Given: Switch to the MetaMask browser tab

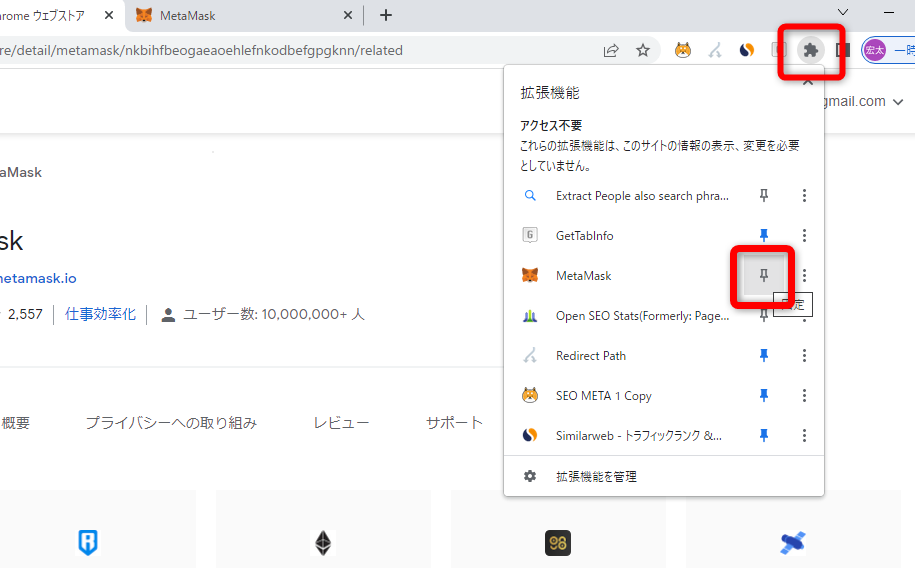Looking at the screenshot, I should pos(243,16).
